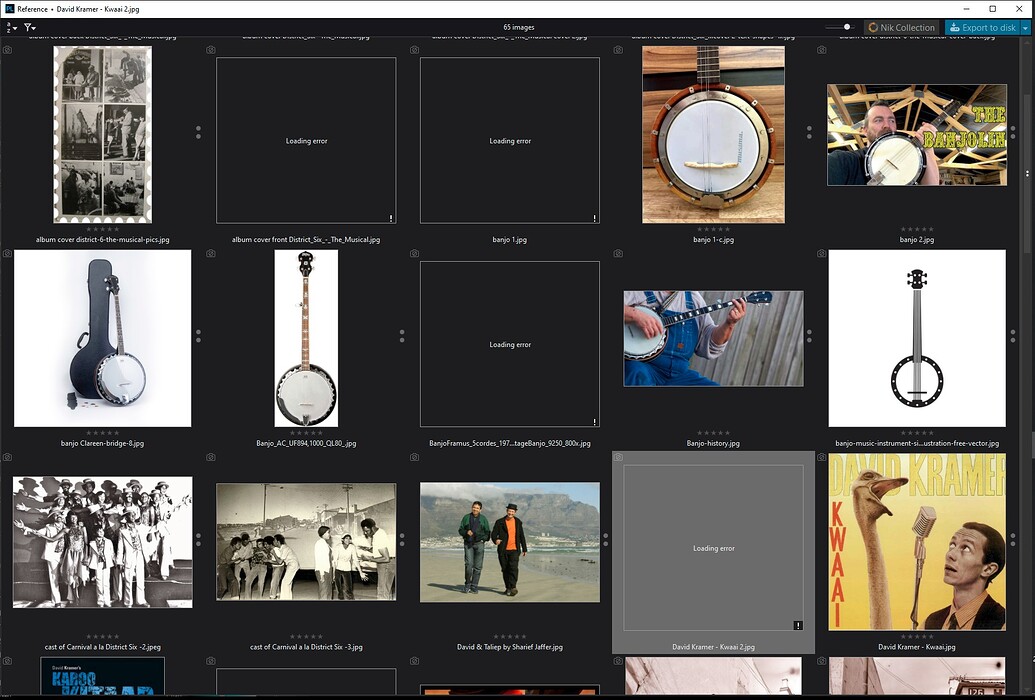Open the sort options chevron next to A-Z icon
The height and width of the screenshot is (700, 1035).
16,28
